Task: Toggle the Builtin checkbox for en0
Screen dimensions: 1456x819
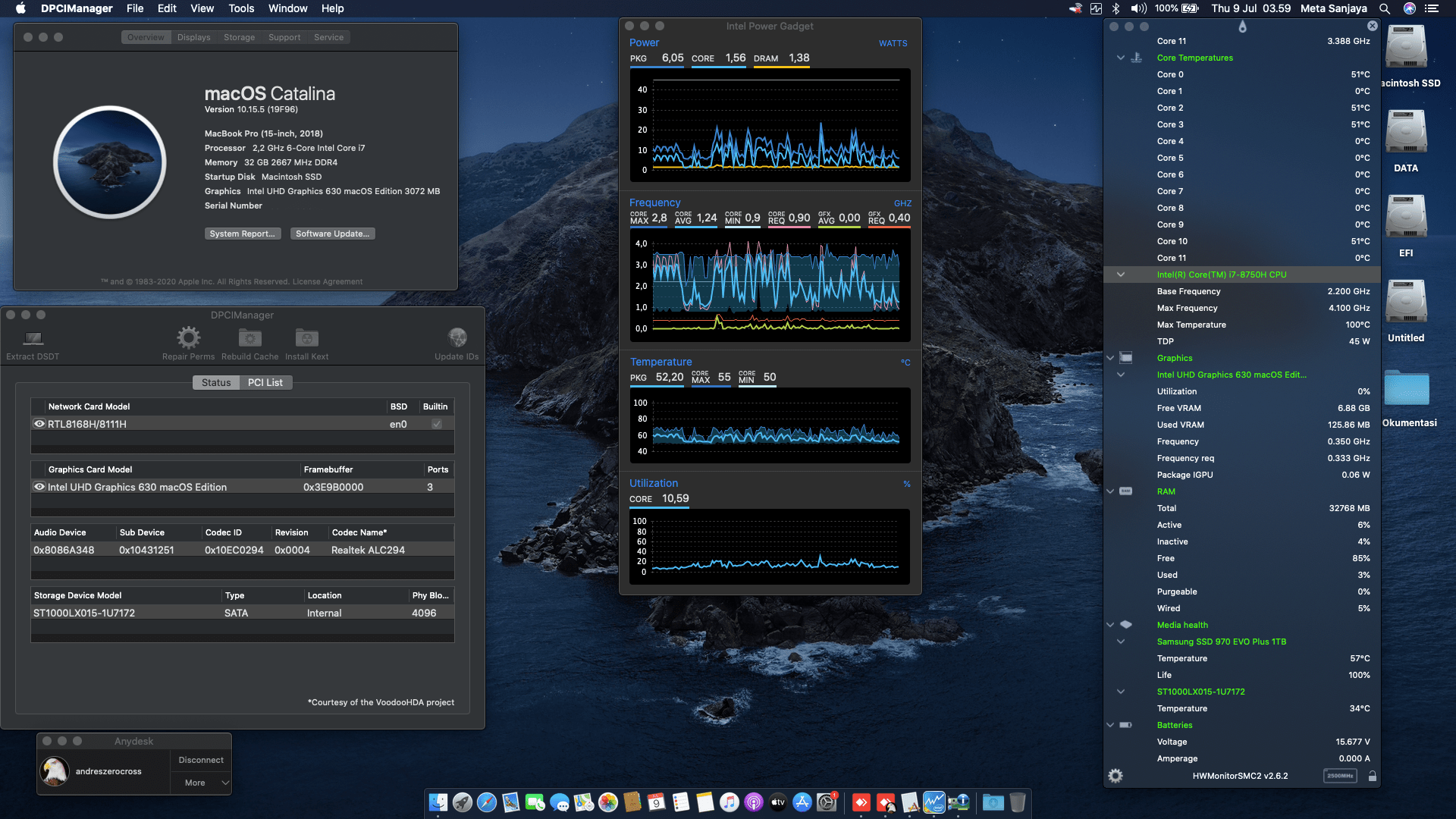Action: tap(437, 424)
